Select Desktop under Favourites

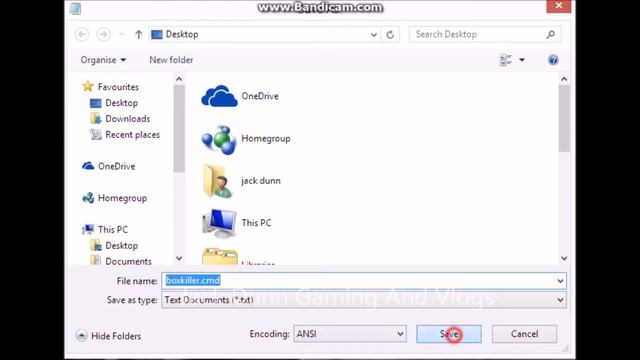[114, 103]
